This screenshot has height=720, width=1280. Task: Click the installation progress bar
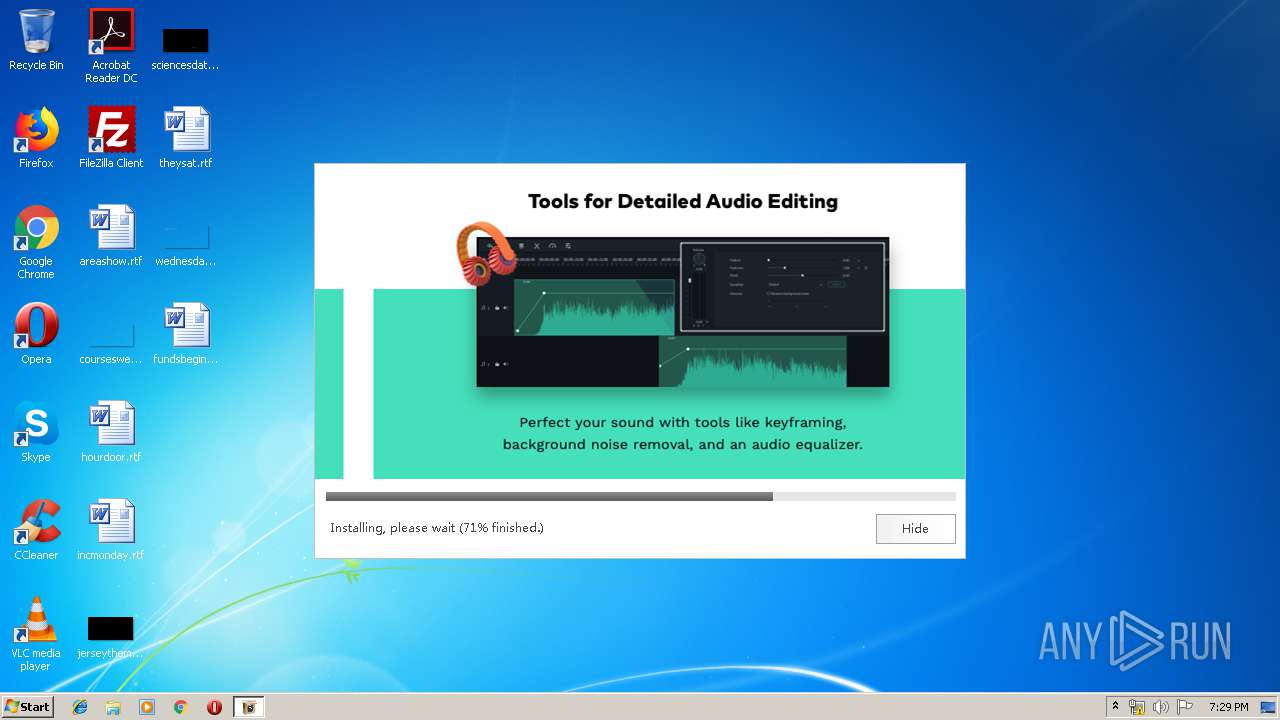pyautogui.click(x=640, y=496)
